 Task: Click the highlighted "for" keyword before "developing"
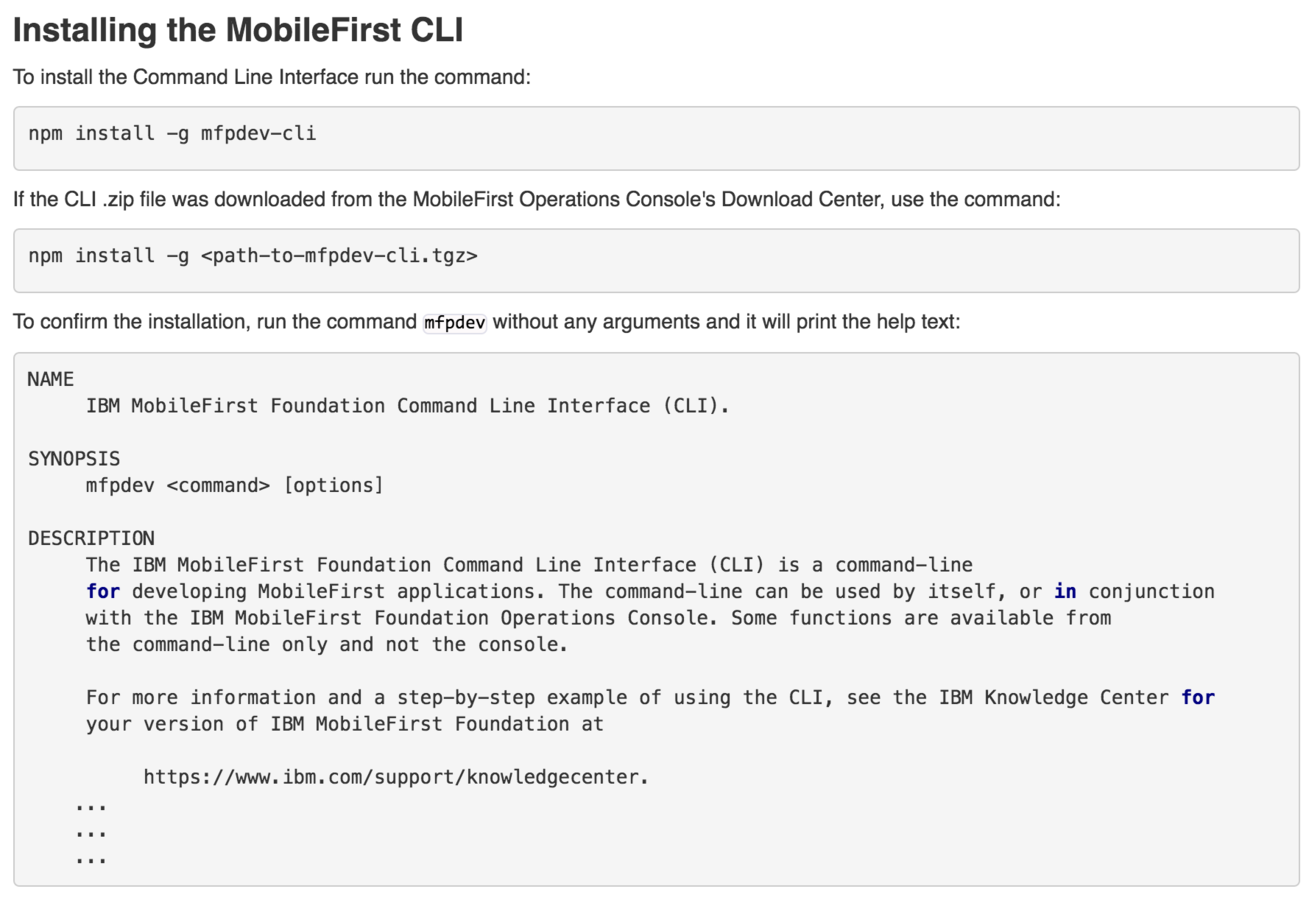point(102,591)
